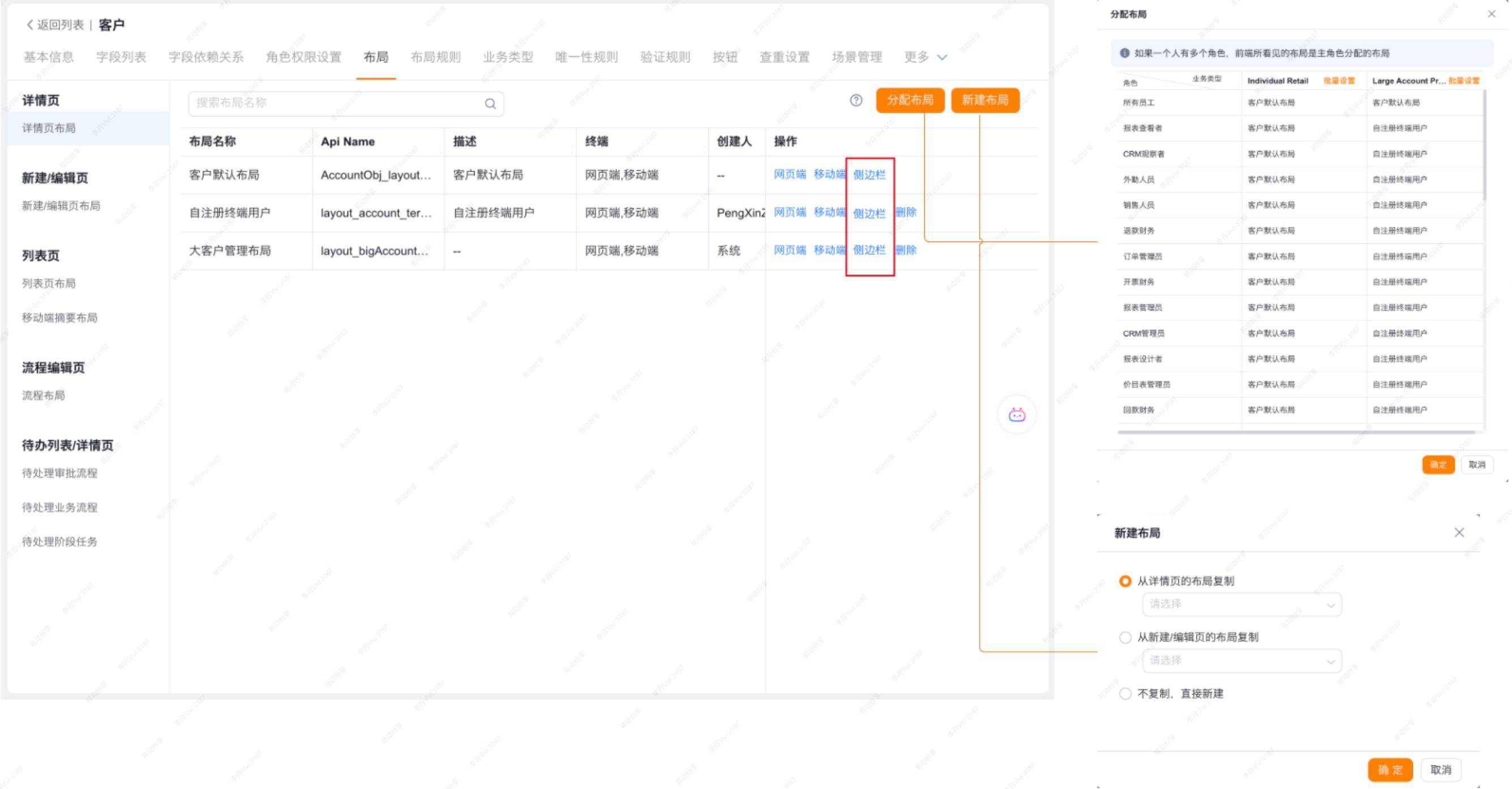
Task: Switch to the 布局规则 tab
Action: pyautogui.click(x=435, y=58)
